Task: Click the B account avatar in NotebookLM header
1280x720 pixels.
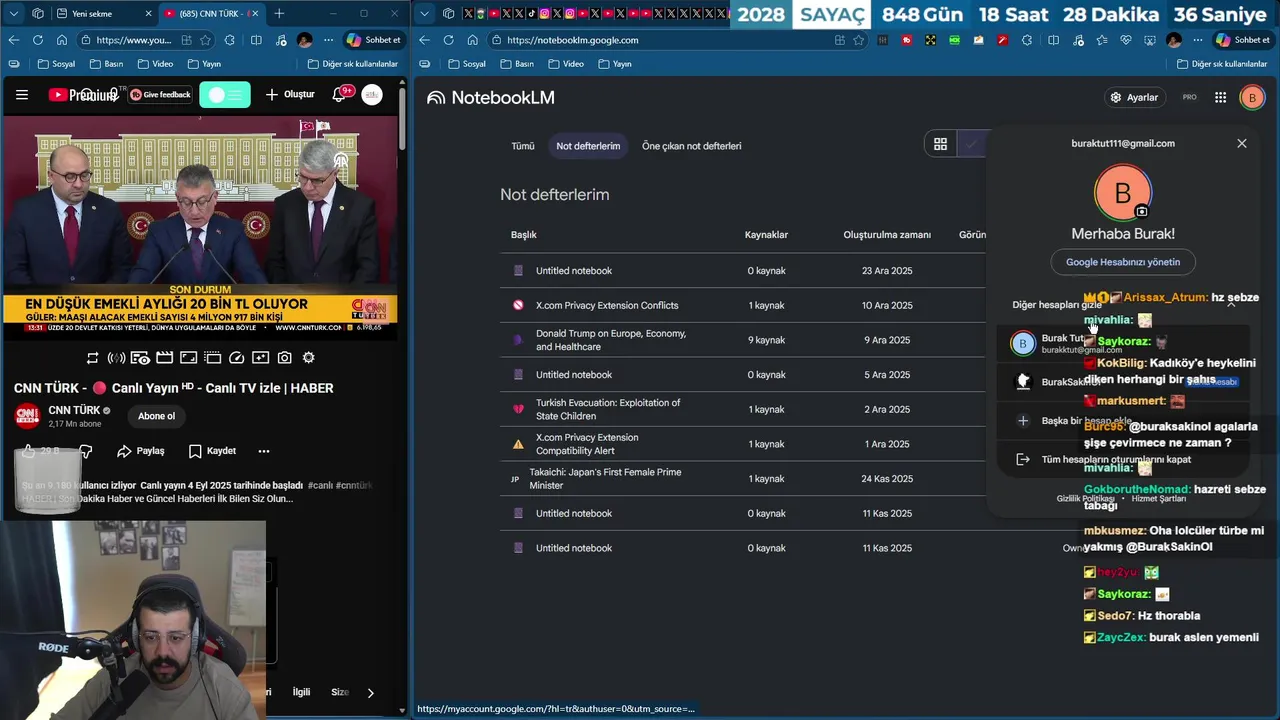Action: point(1251,98)
